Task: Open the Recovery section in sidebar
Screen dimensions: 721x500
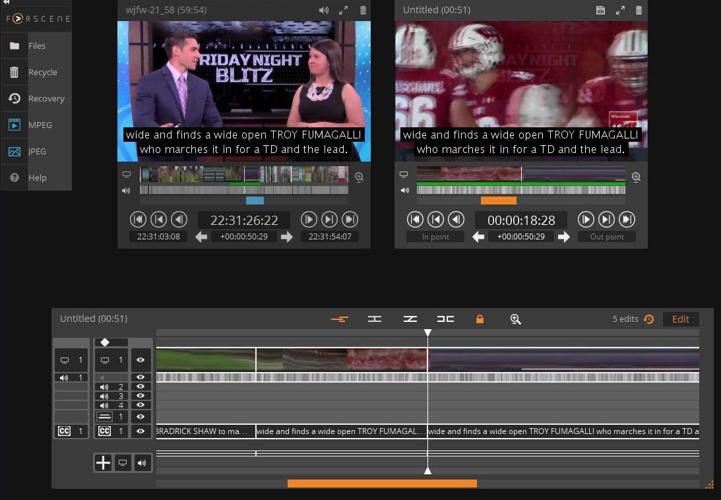Action: [x=36, y=98]
